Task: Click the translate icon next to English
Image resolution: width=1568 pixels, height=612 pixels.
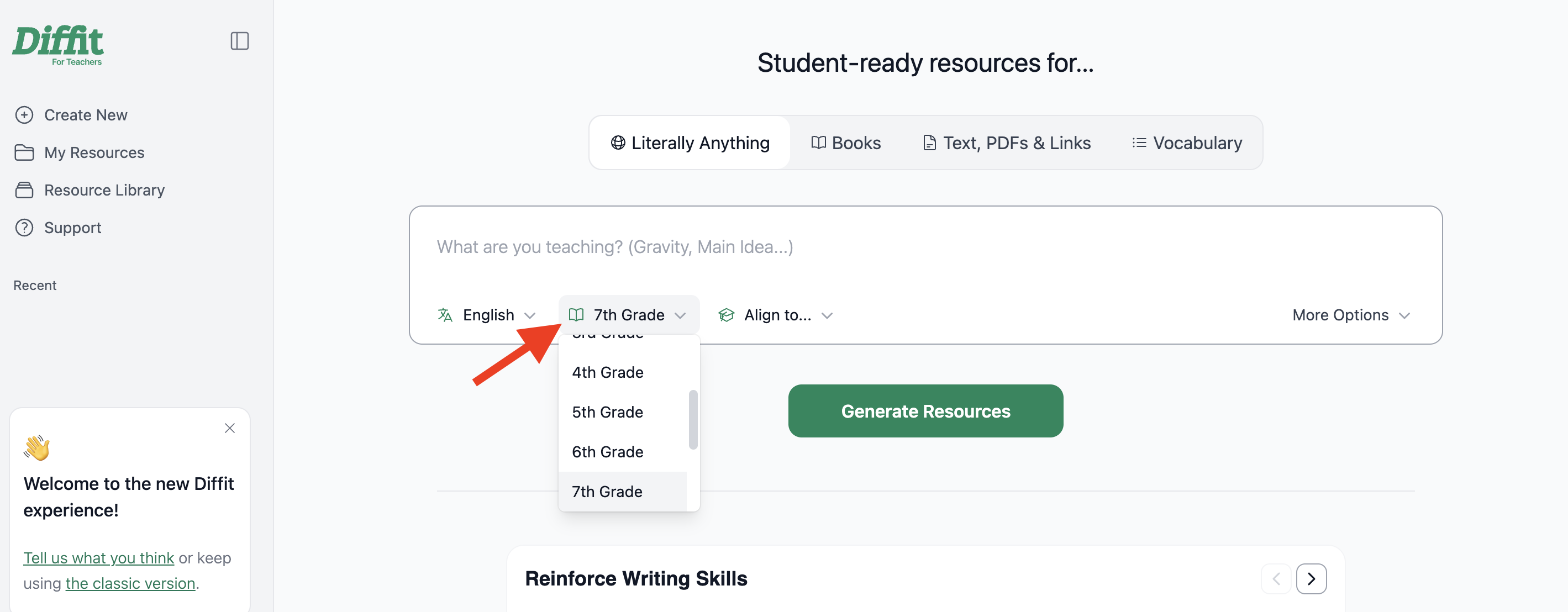Action: tap(445, 315)
